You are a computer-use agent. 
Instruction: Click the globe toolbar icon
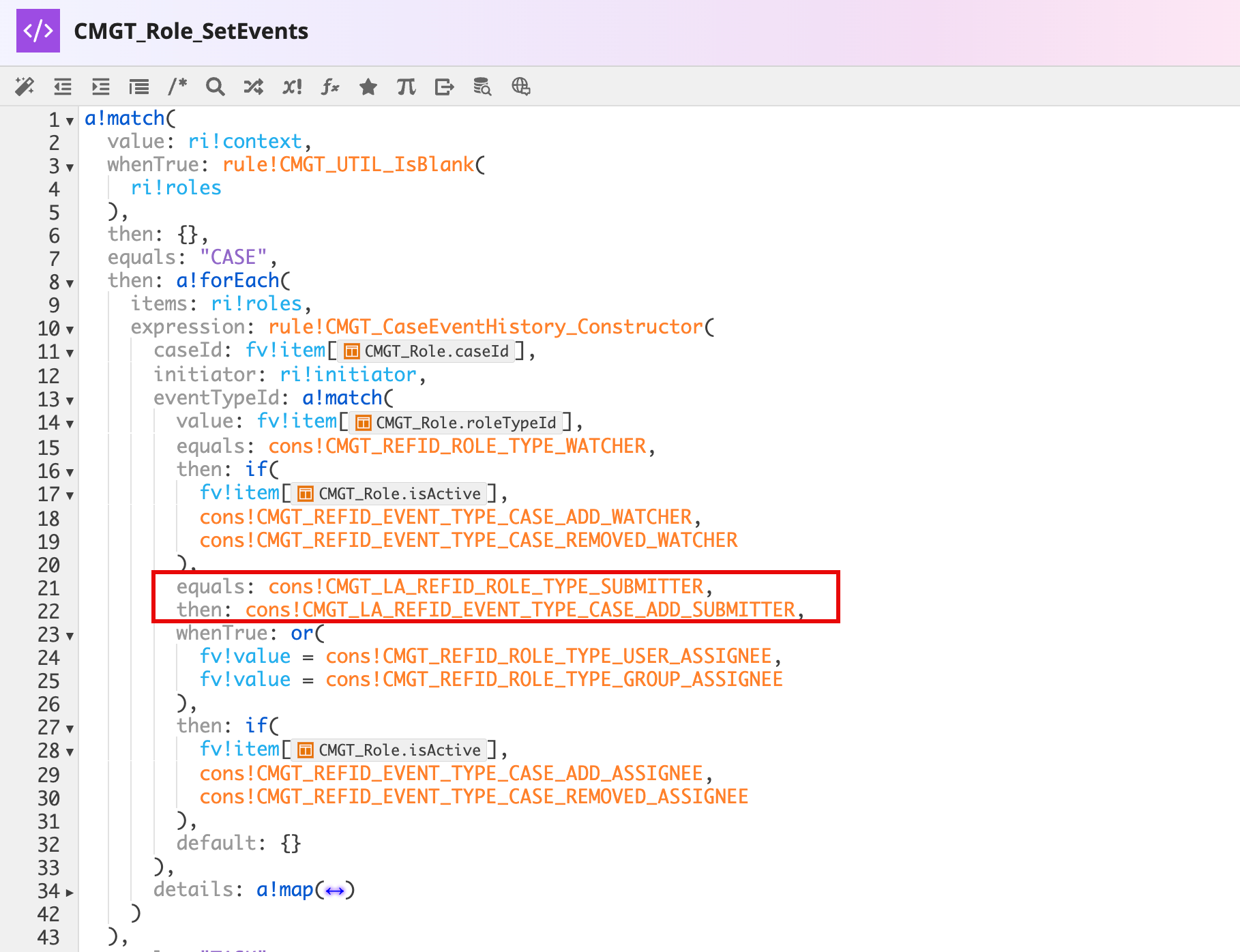[x=521, y=87]
